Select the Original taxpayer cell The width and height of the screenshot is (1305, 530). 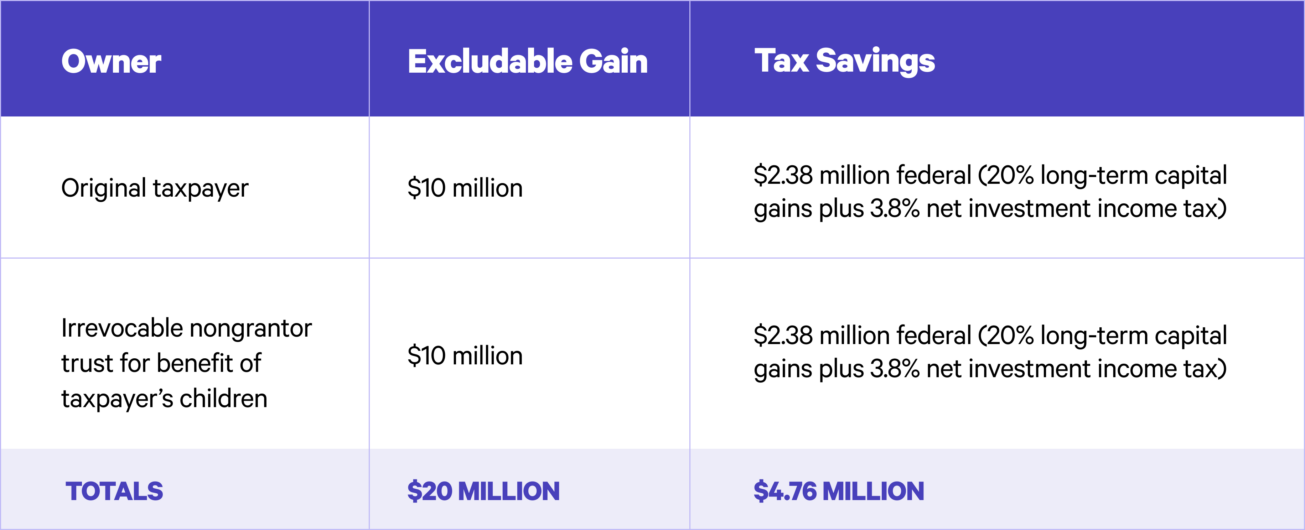click(x=154, y=188)
